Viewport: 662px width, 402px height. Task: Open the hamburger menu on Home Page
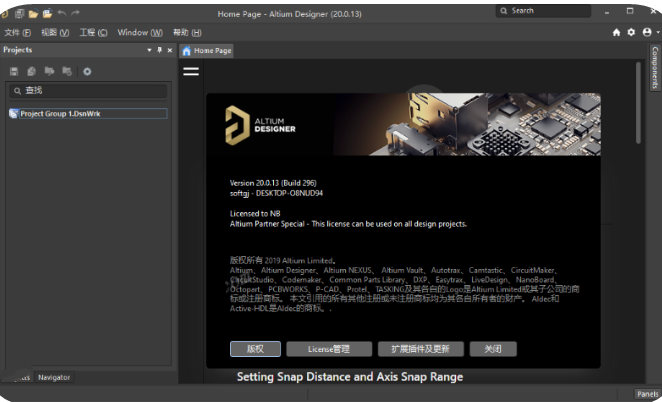pos(191,71)
